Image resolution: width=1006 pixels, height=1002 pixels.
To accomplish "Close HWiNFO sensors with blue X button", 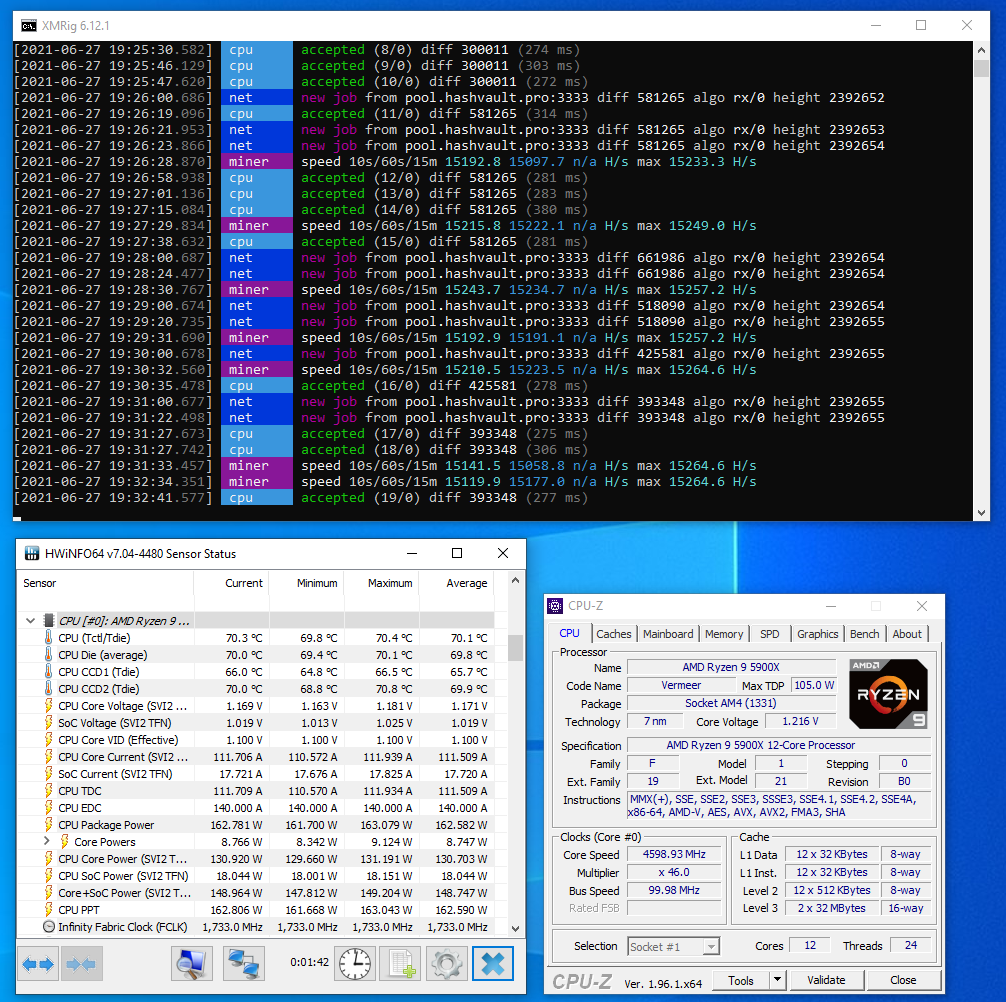I will (x=493, y=964).
